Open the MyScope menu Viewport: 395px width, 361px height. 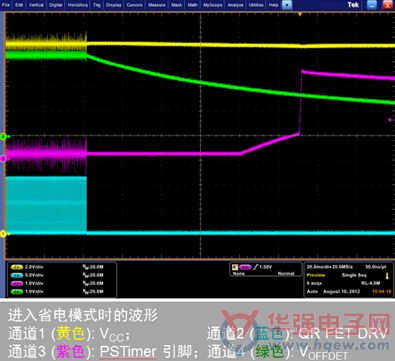(213, 5)
